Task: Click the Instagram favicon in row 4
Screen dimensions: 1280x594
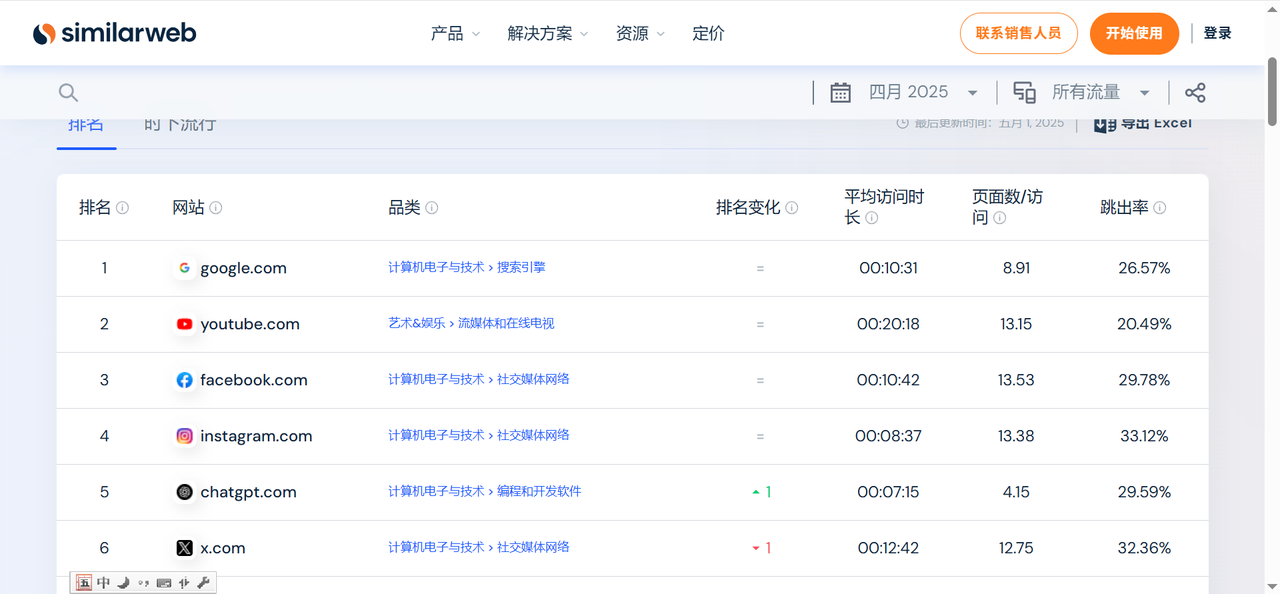Action: pyautogui.click(x=184, y=436)
